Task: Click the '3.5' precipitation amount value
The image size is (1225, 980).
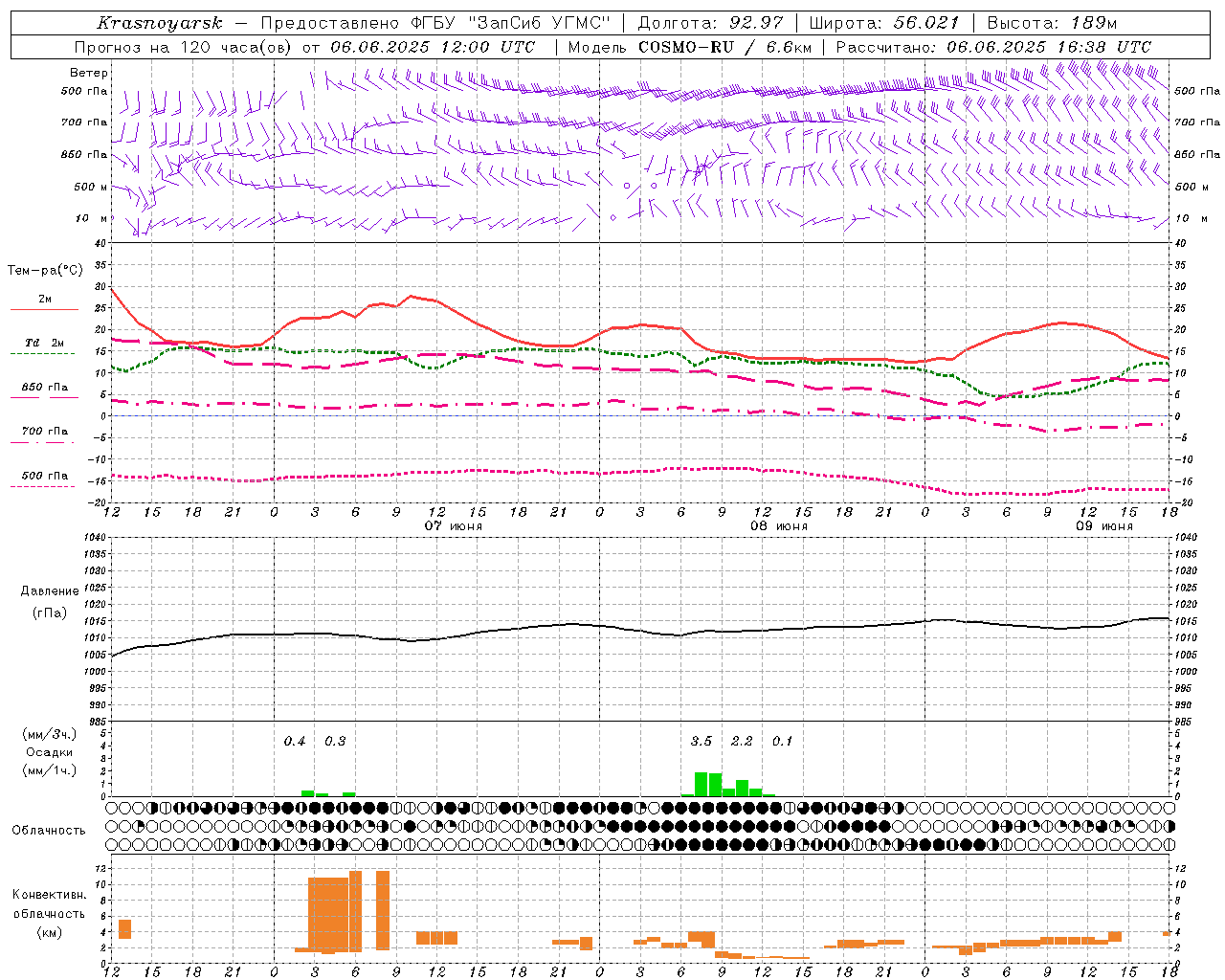Action: click(x=702, y=742)
